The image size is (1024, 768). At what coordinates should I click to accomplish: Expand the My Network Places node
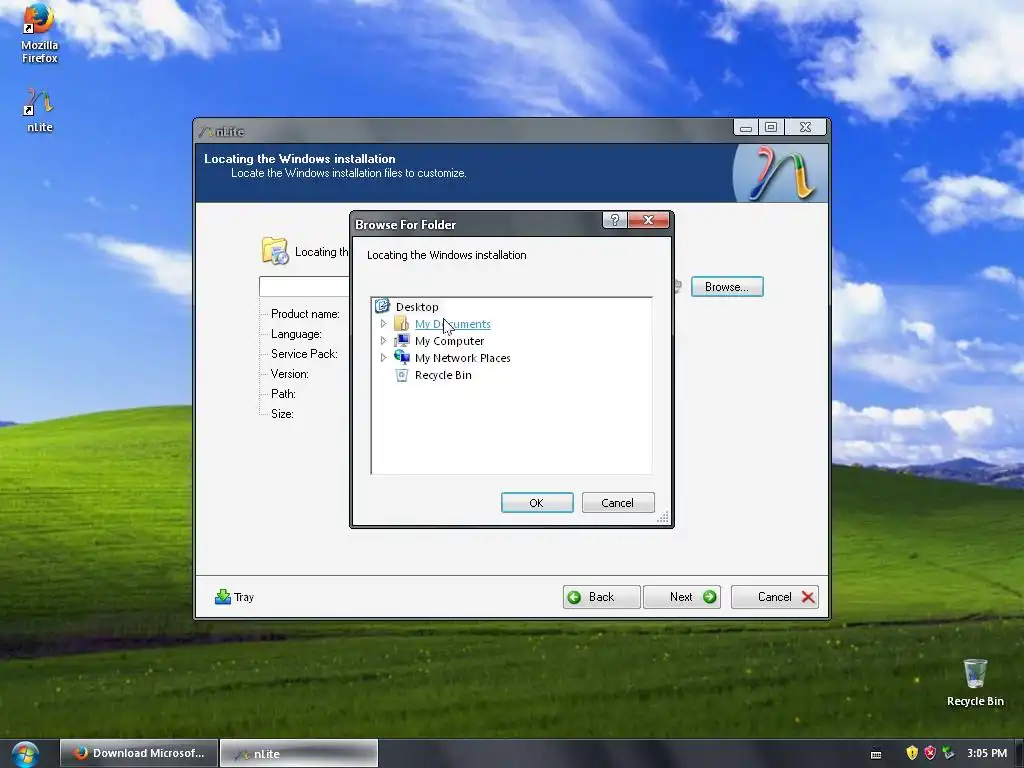383,357
